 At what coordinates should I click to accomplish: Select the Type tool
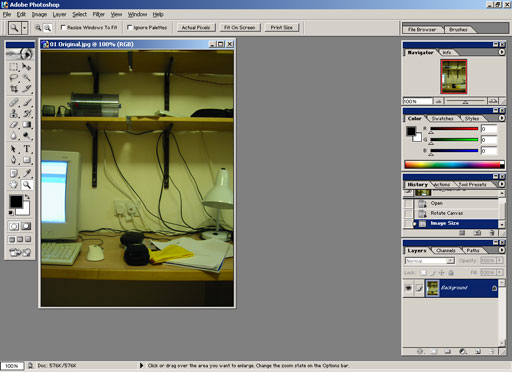coord(27,149)
